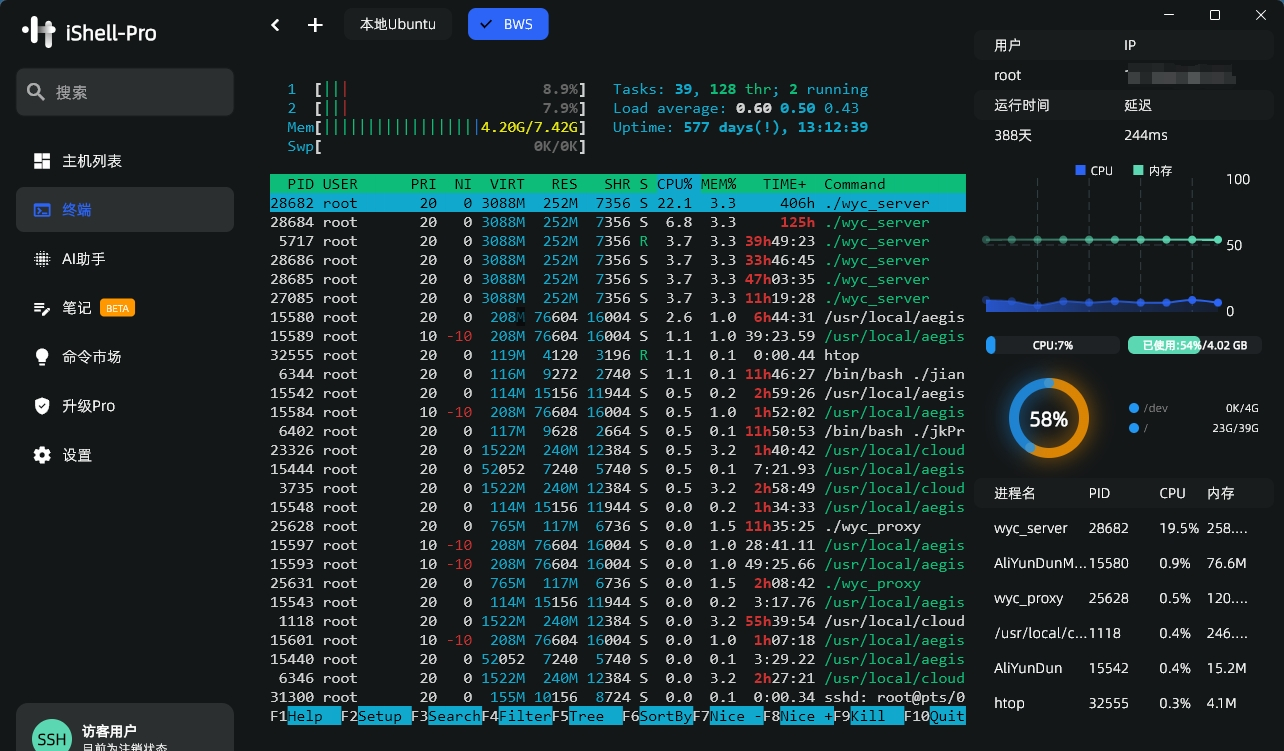Maximize the iShell-Pro window

(1215, 15)
